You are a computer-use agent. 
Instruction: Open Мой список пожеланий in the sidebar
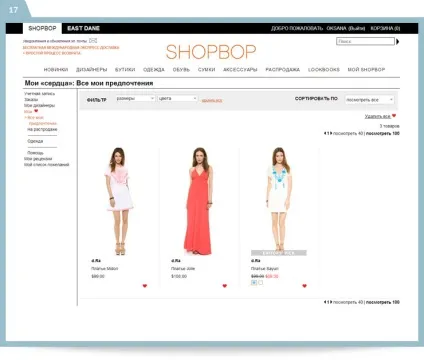47,165
